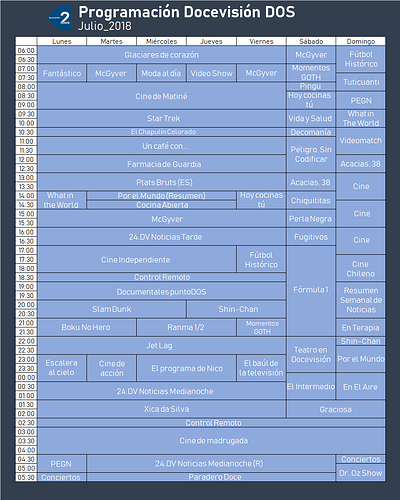
Task: Click the En El Aire cell
Action: tap(361, 386)
